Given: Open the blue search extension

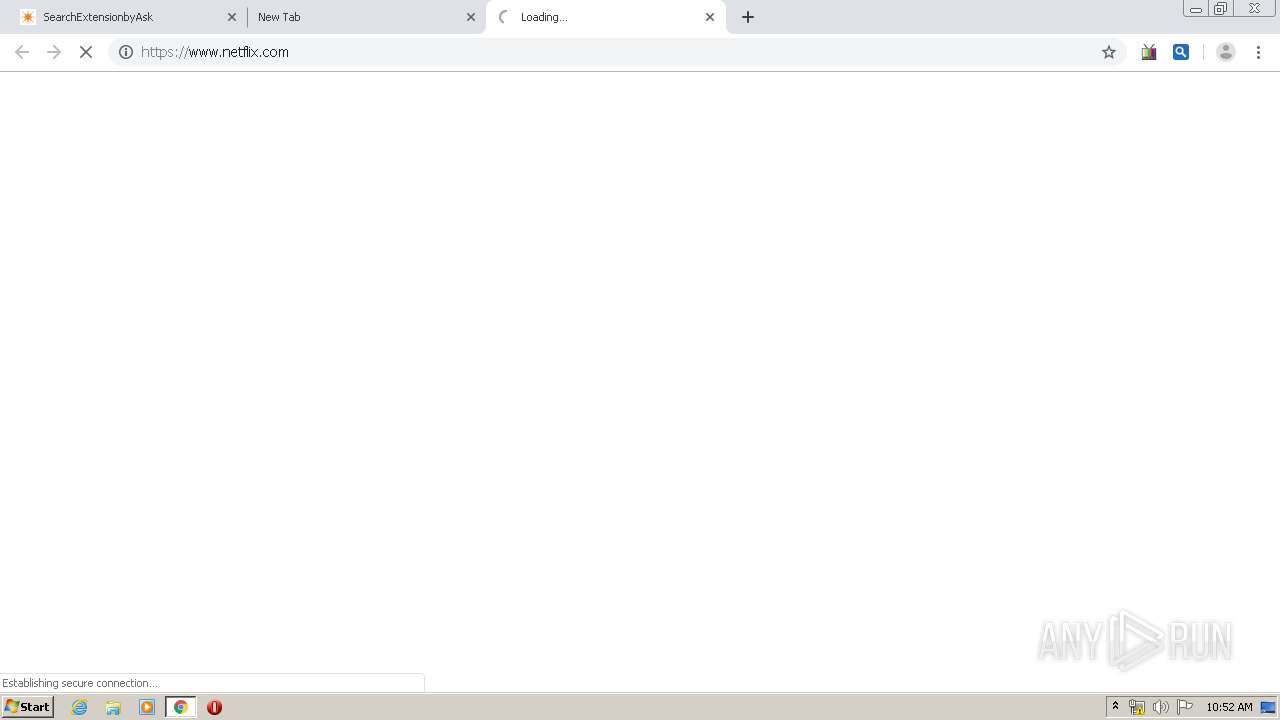Looking at the screenshot, I should 1181,52.
